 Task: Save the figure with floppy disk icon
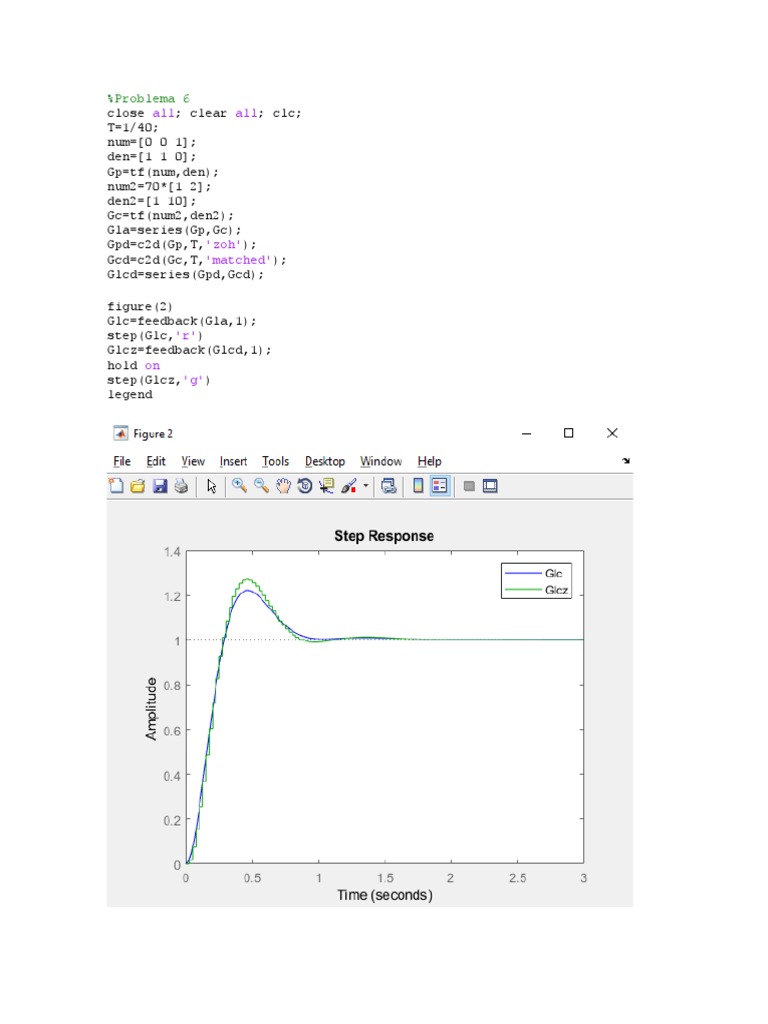(160, 486)
